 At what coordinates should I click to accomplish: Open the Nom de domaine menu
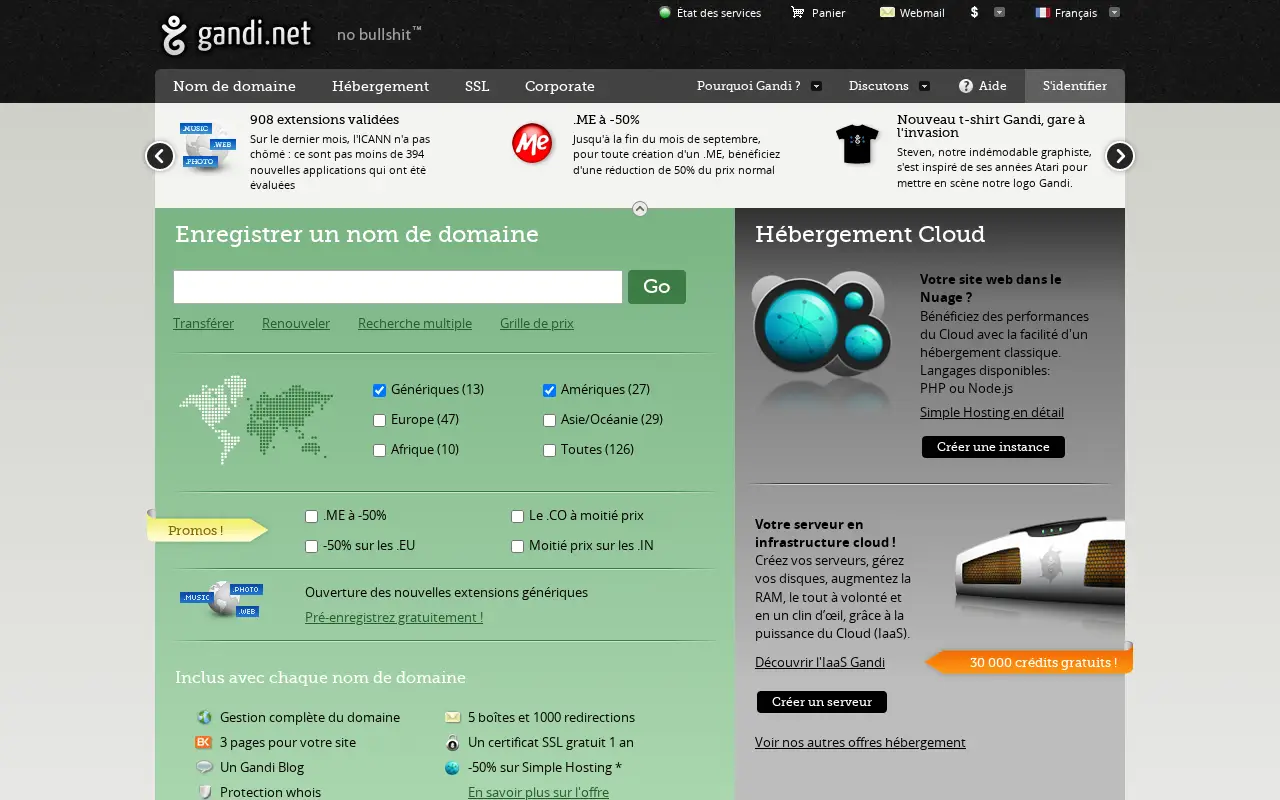coord(234,86)
